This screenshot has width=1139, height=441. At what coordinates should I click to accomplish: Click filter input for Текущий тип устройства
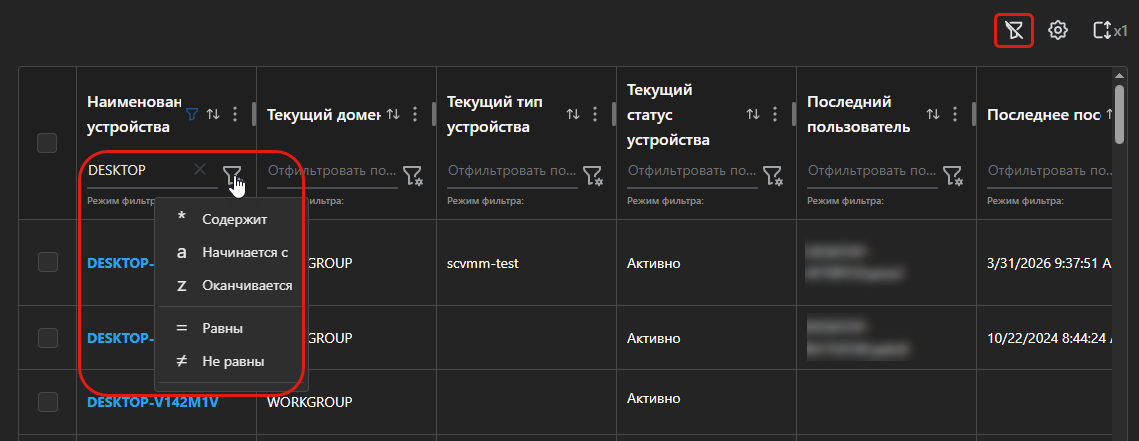(510, 171)
